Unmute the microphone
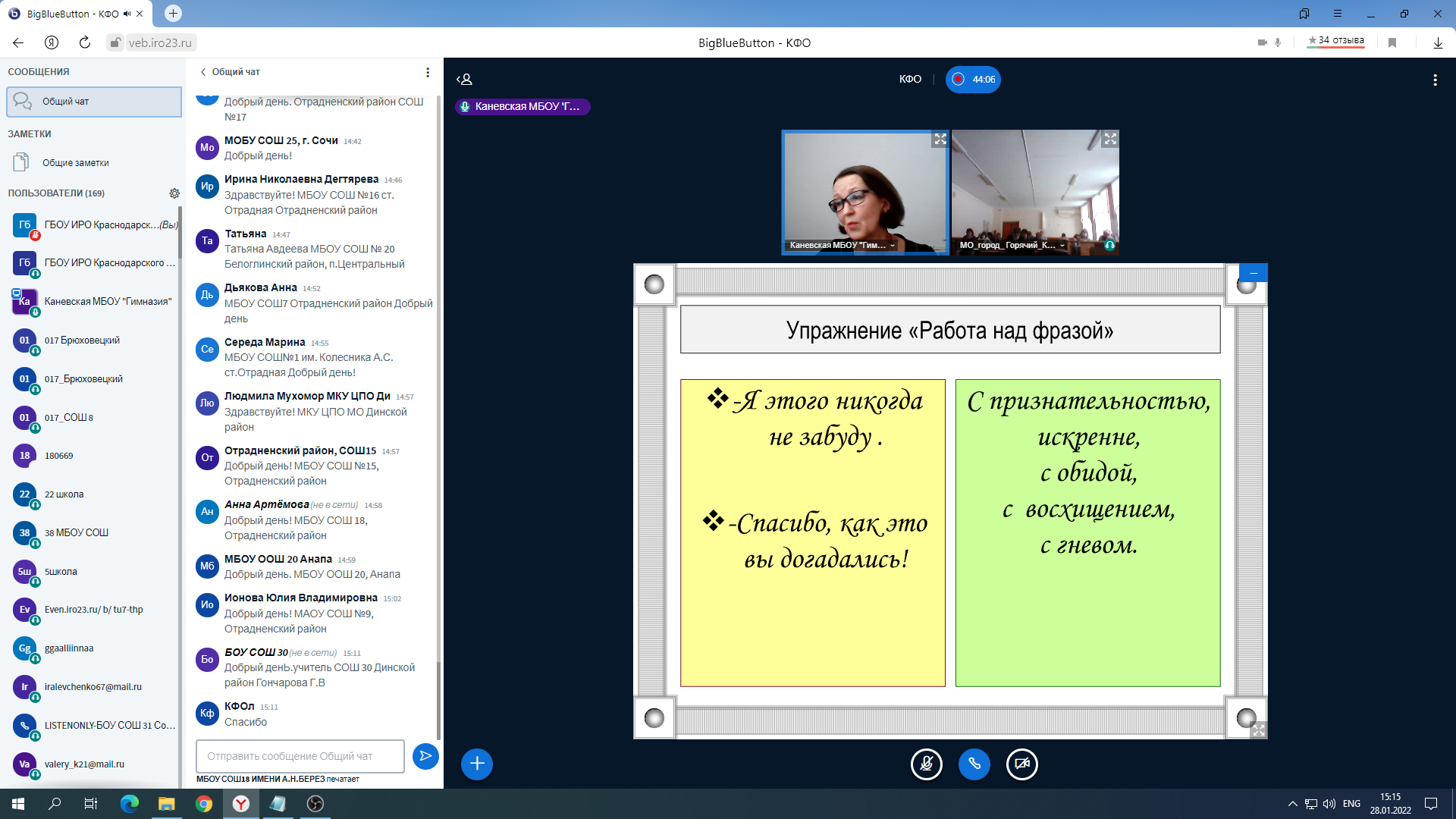 tap(926, 764)
